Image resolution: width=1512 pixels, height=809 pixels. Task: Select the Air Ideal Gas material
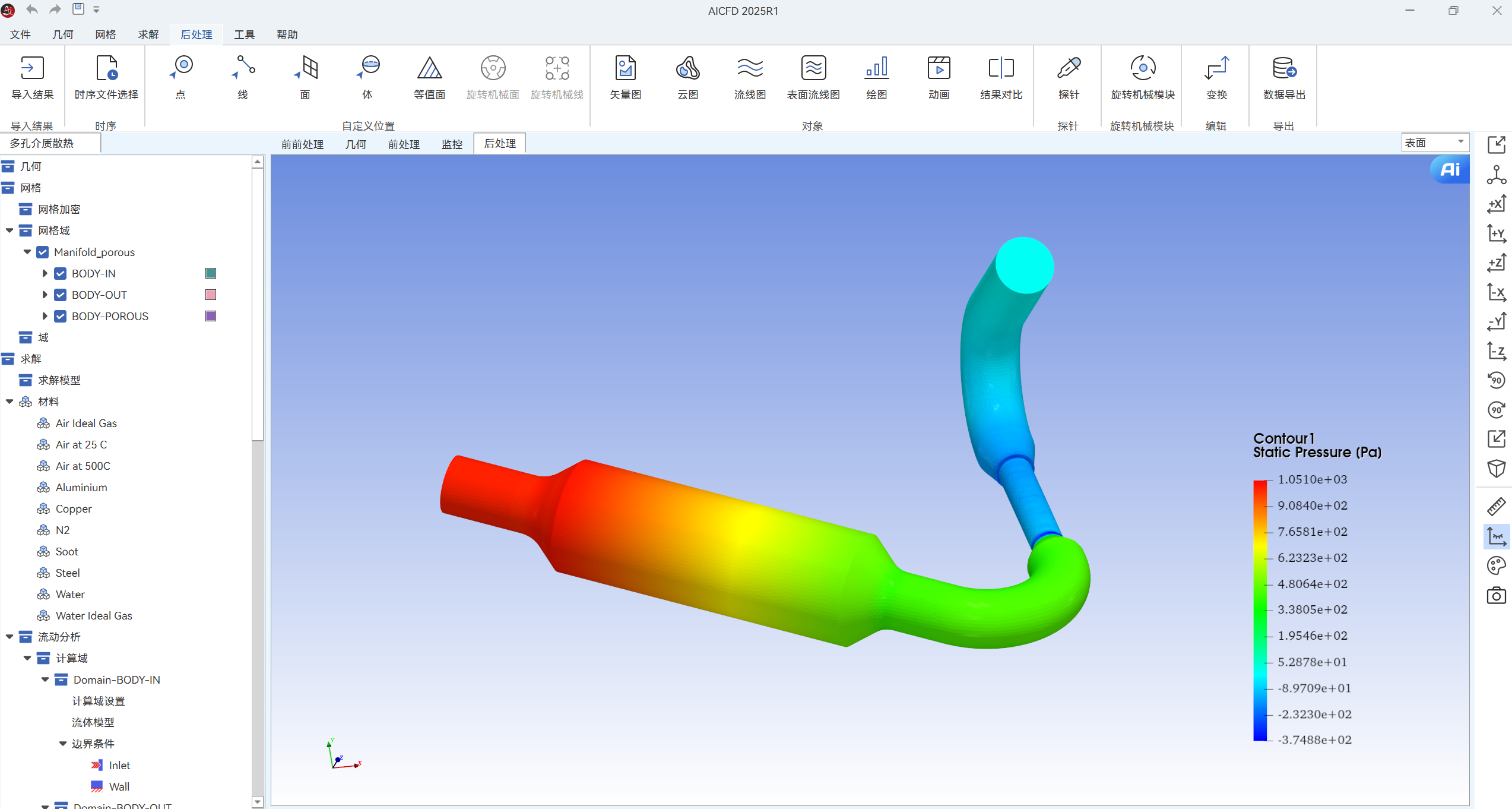(86, 423)
